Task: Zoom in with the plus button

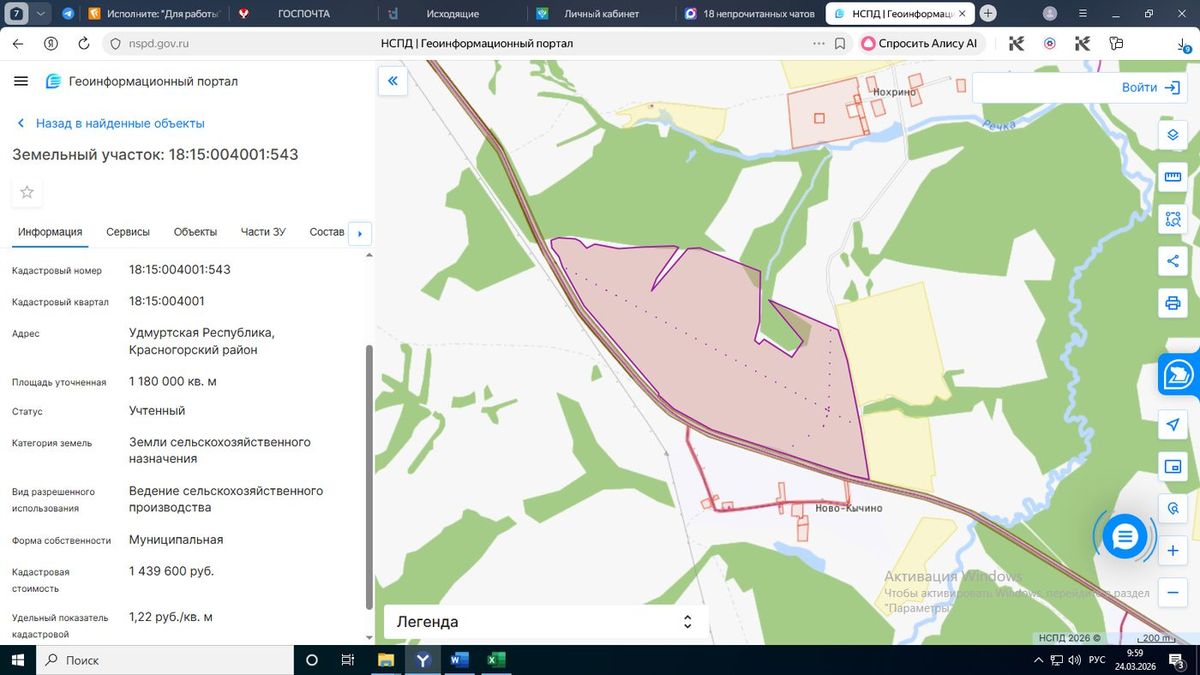Action: 1173,551
